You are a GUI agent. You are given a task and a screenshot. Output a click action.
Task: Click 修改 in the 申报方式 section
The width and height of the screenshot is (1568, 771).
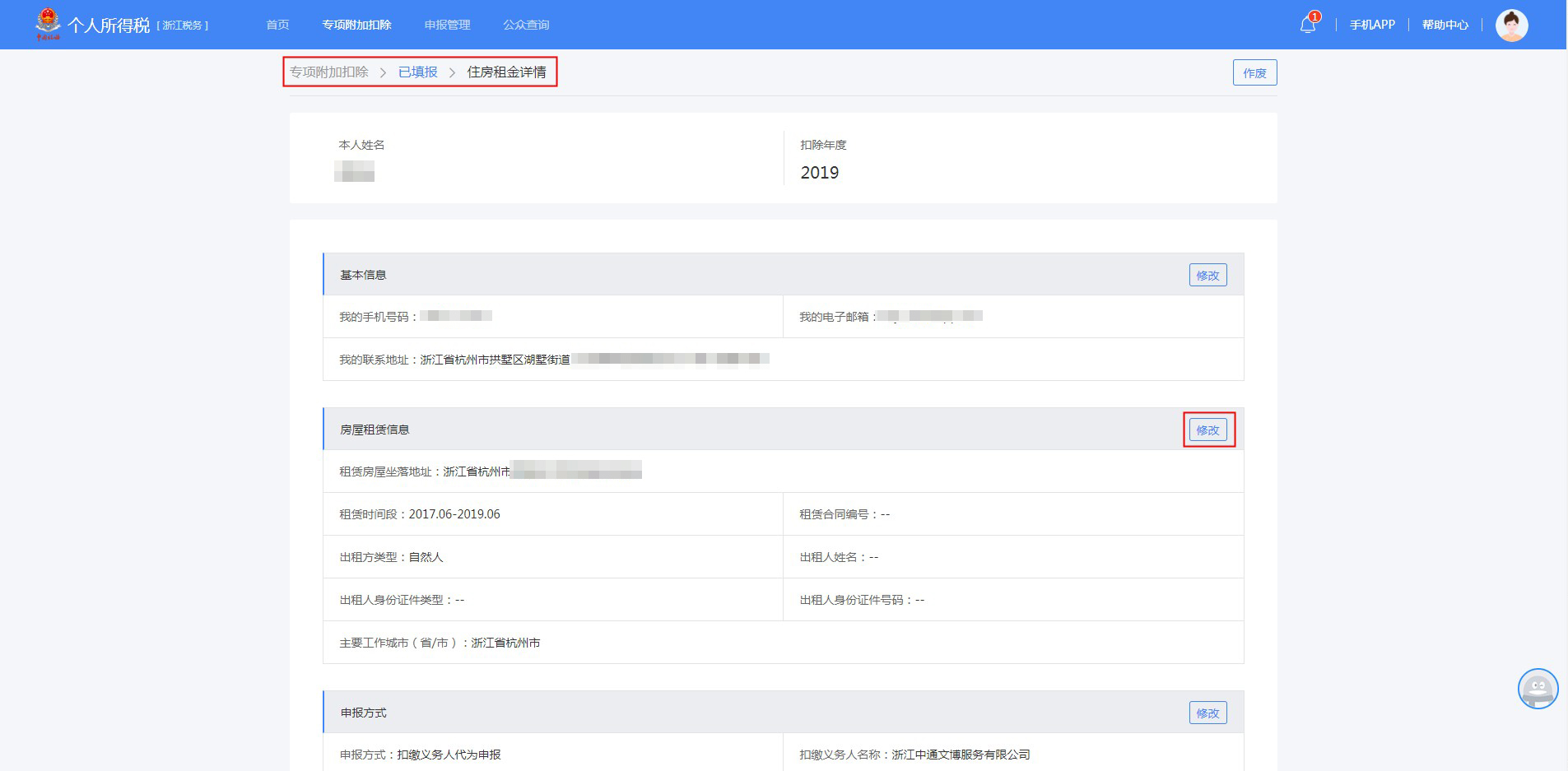tap(1207, 713)
